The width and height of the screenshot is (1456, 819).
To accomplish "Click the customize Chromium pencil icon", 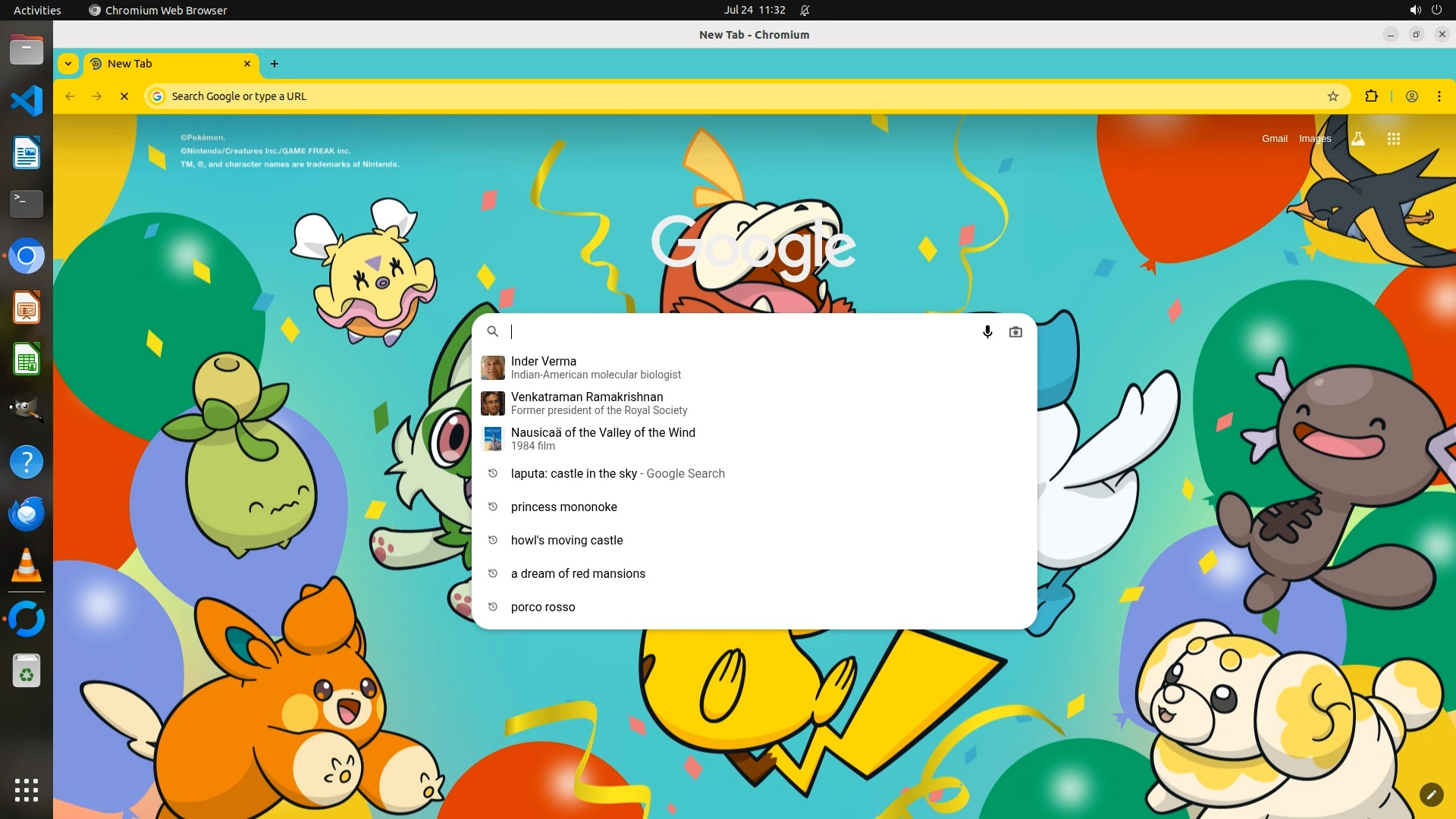I will point(1431,794).
